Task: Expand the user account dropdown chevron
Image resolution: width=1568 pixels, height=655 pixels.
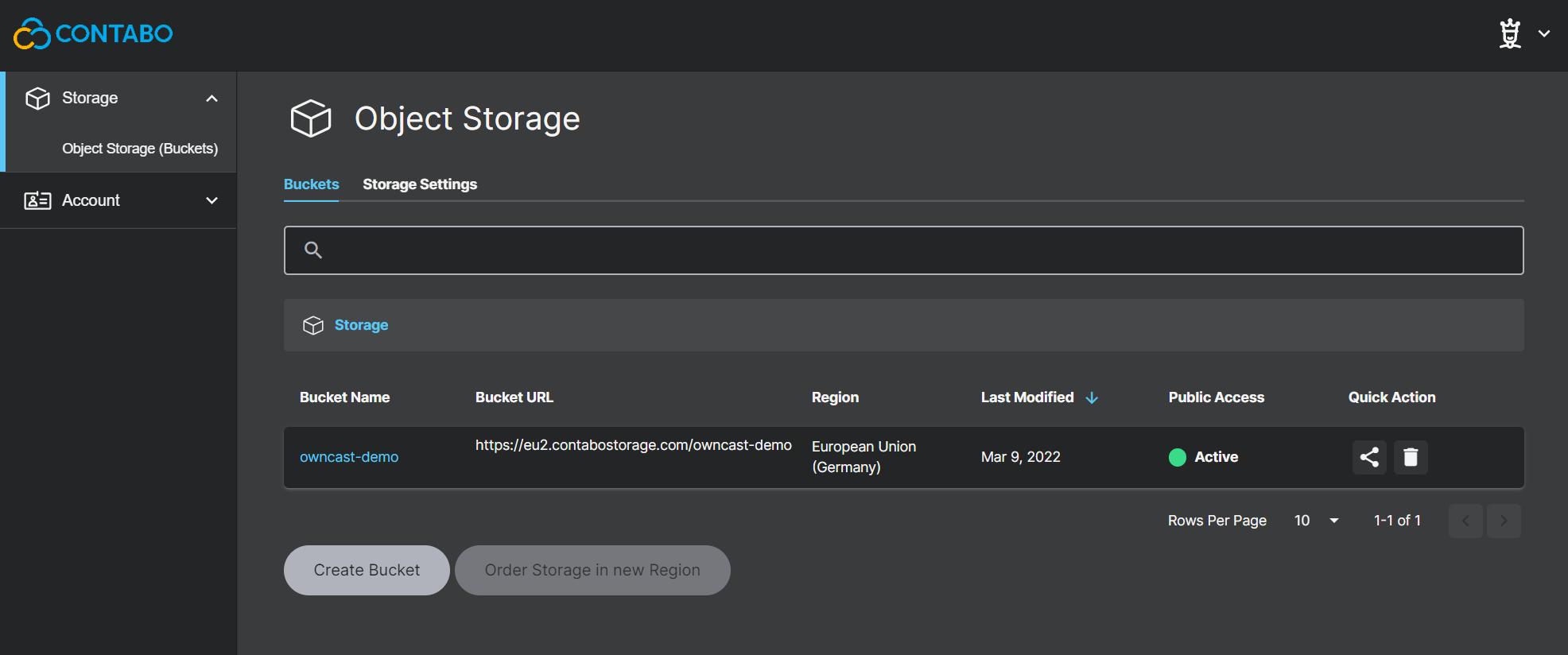Action: (1544, 33)
